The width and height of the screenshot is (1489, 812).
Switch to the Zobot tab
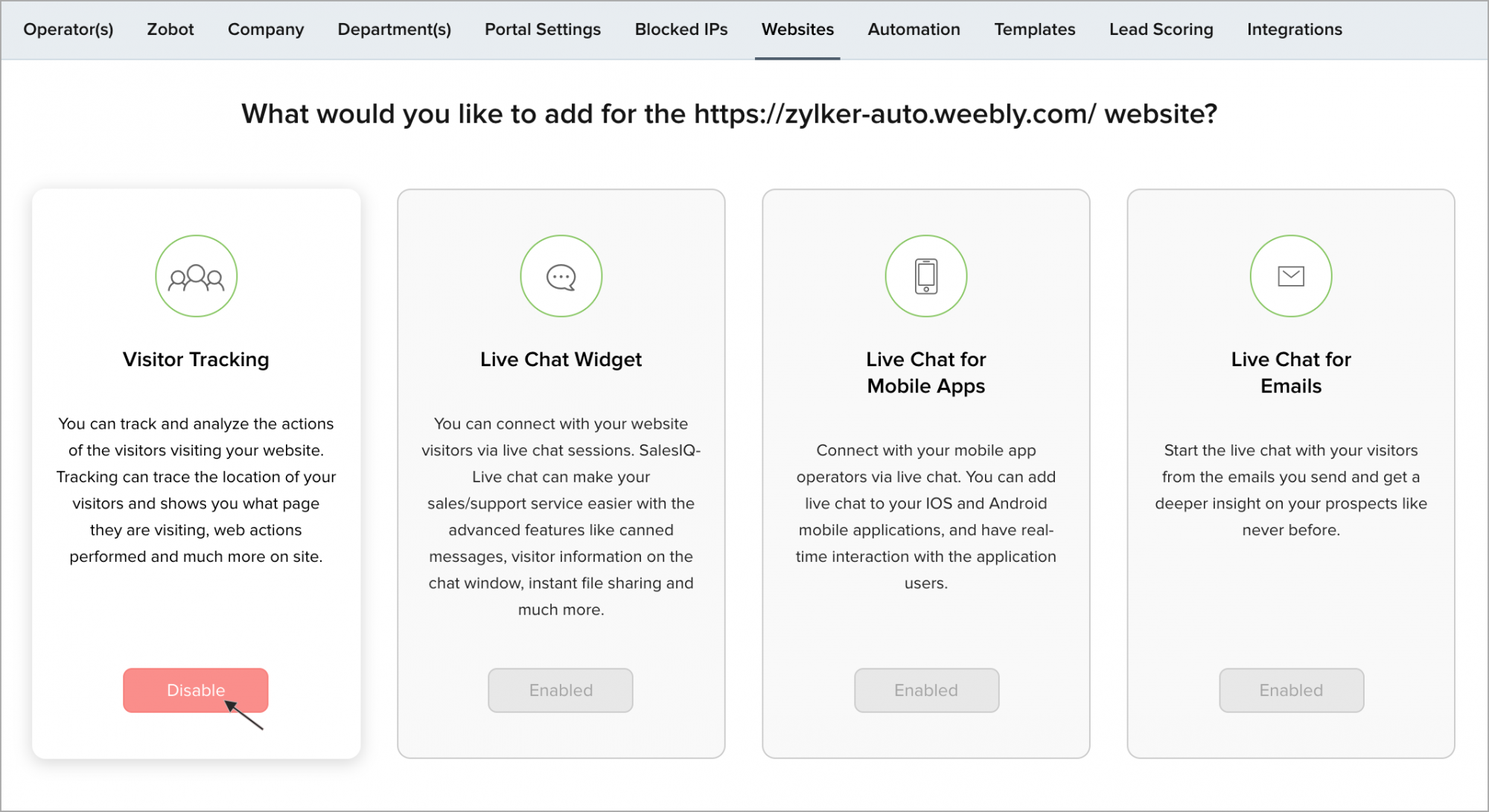(170, 29)
